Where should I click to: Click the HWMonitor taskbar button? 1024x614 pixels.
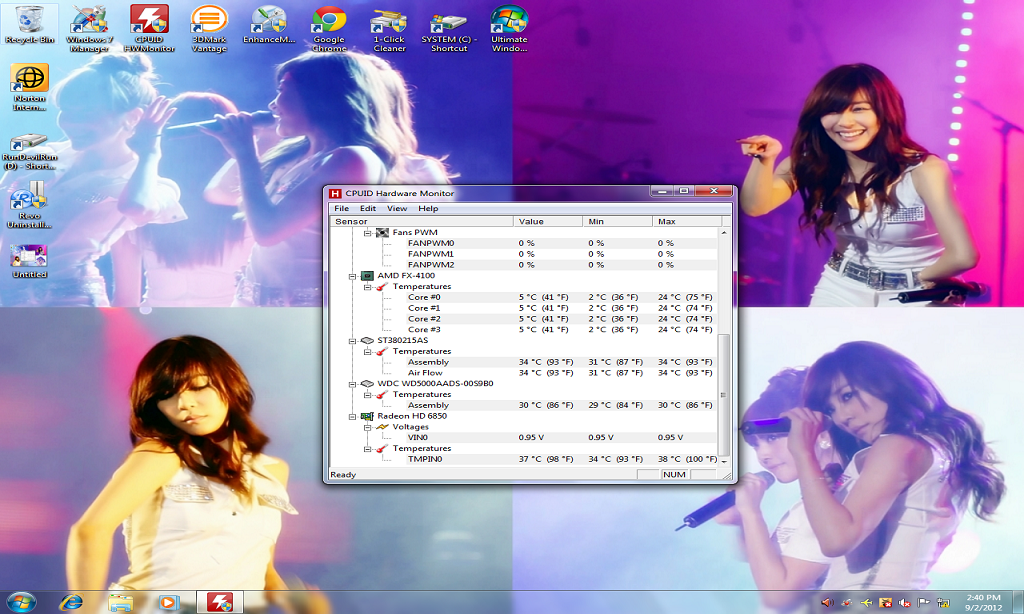(220, 602)
